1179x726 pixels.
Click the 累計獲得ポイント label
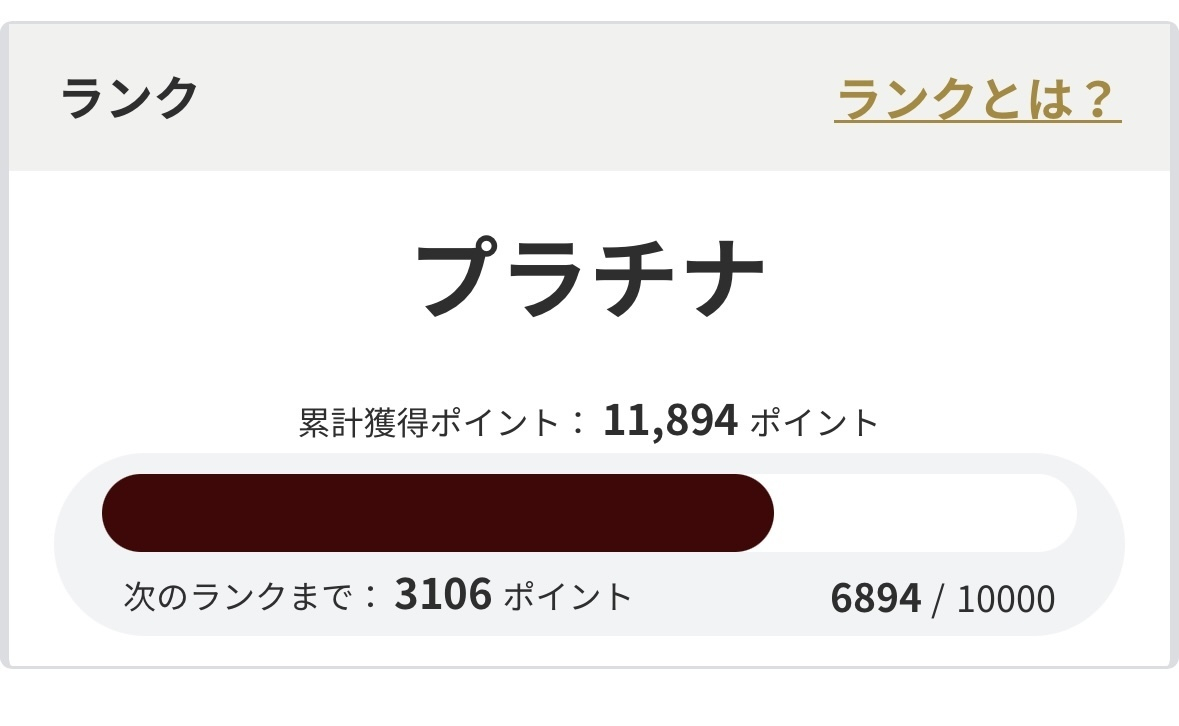428,422
